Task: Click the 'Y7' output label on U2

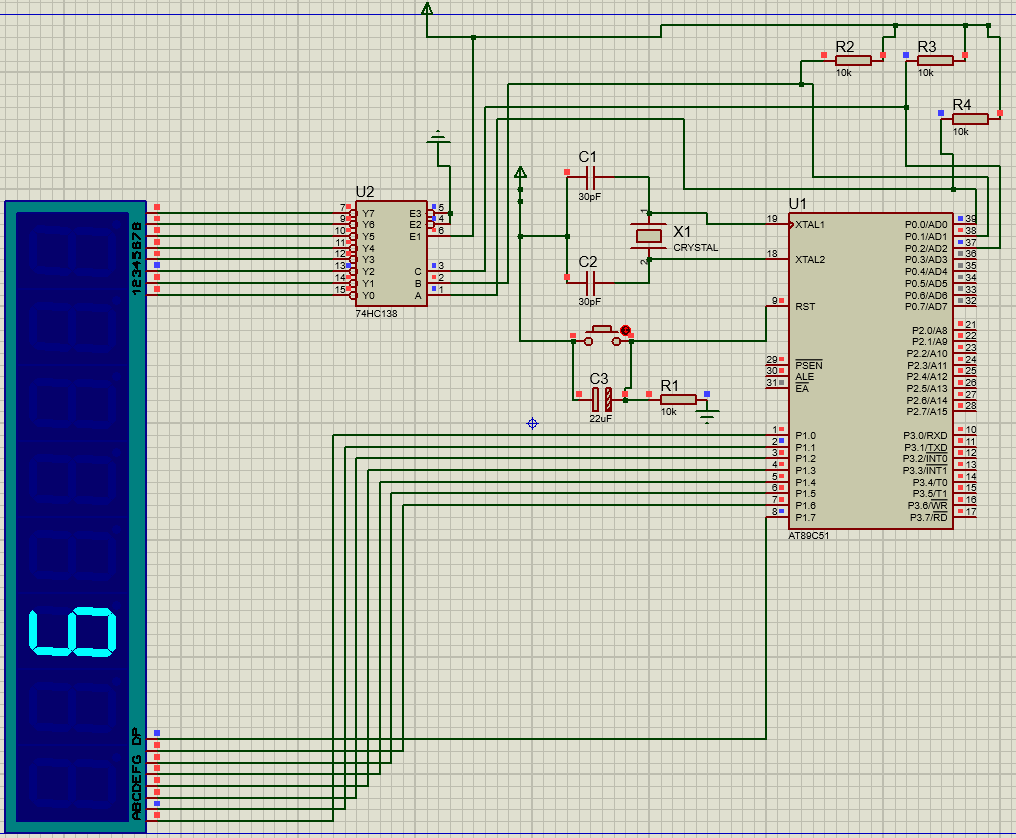Action: tap(368, 213)
